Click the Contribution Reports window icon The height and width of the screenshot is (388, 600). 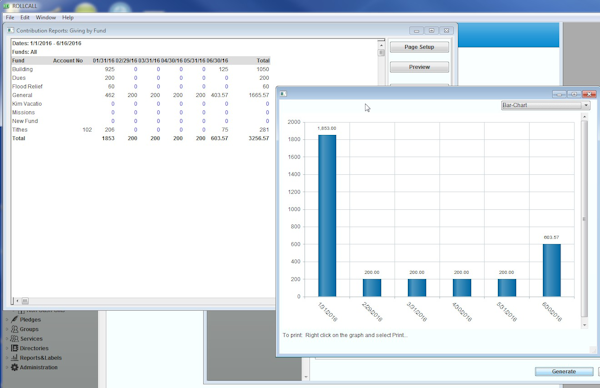tap(11, 30)
